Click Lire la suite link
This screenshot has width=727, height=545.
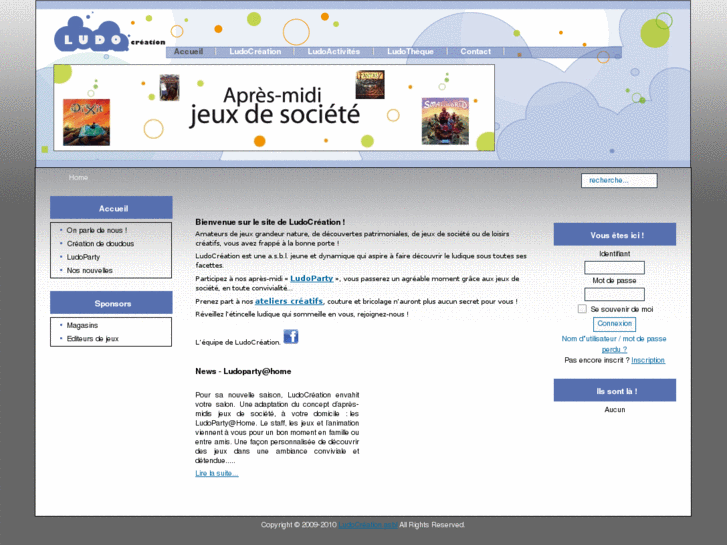217,473
